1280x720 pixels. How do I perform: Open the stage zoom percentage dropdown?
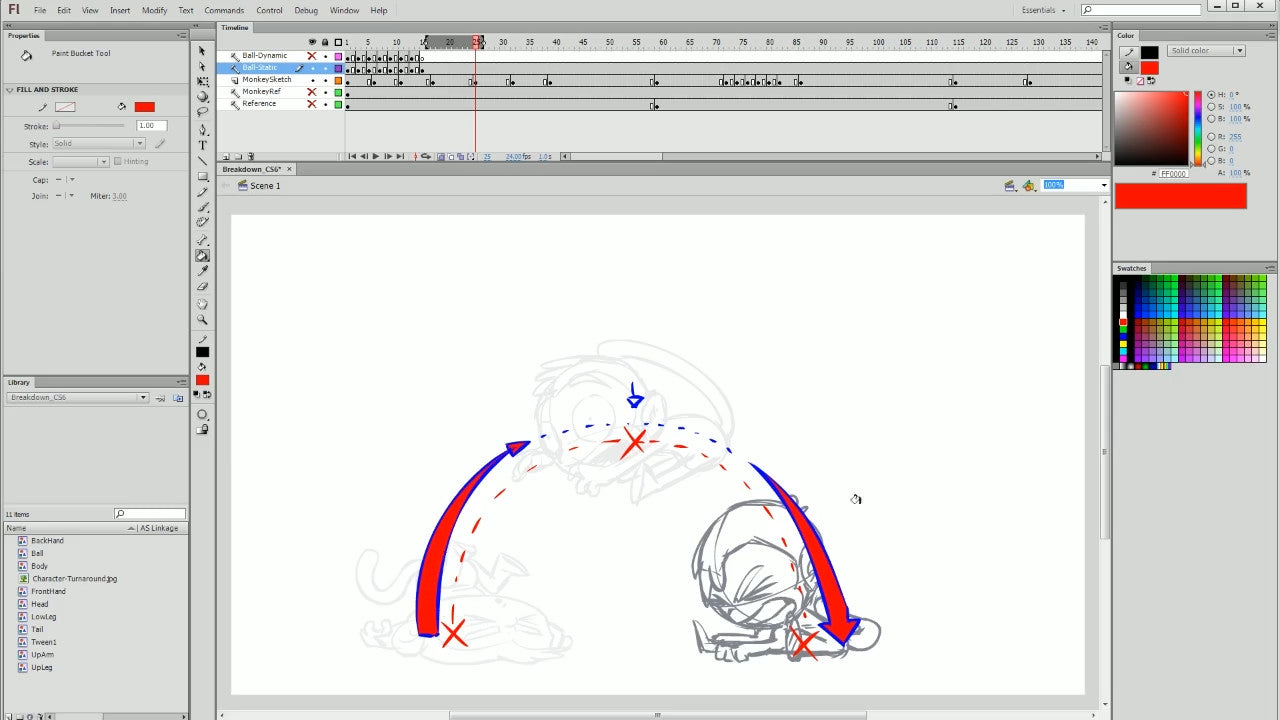click(x=1103, y=185)
